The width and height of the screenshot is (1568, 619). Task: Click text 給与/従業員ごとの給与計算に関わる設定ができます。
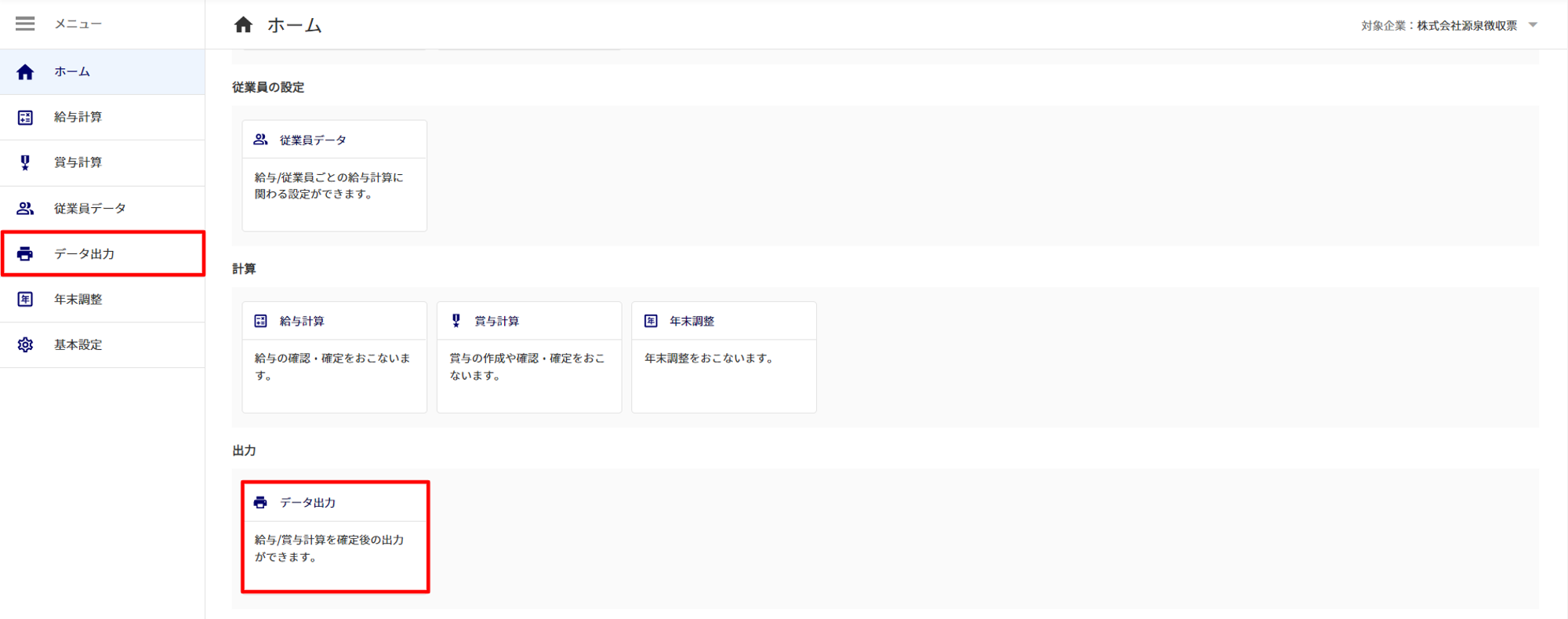329,186
